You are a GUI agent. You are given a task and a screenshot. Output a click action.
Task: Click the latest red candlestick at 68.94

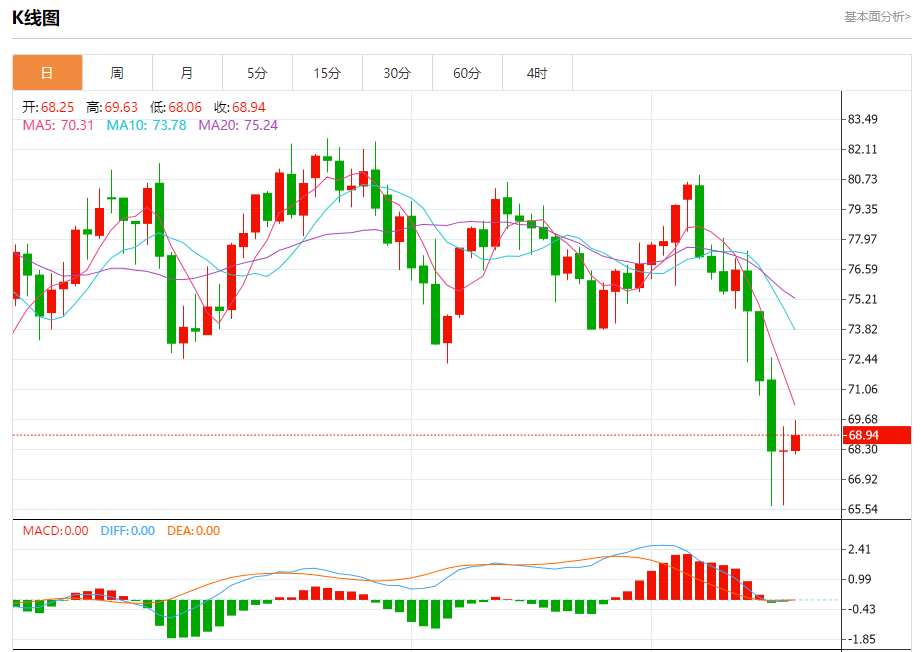click(x=795, y=442)
